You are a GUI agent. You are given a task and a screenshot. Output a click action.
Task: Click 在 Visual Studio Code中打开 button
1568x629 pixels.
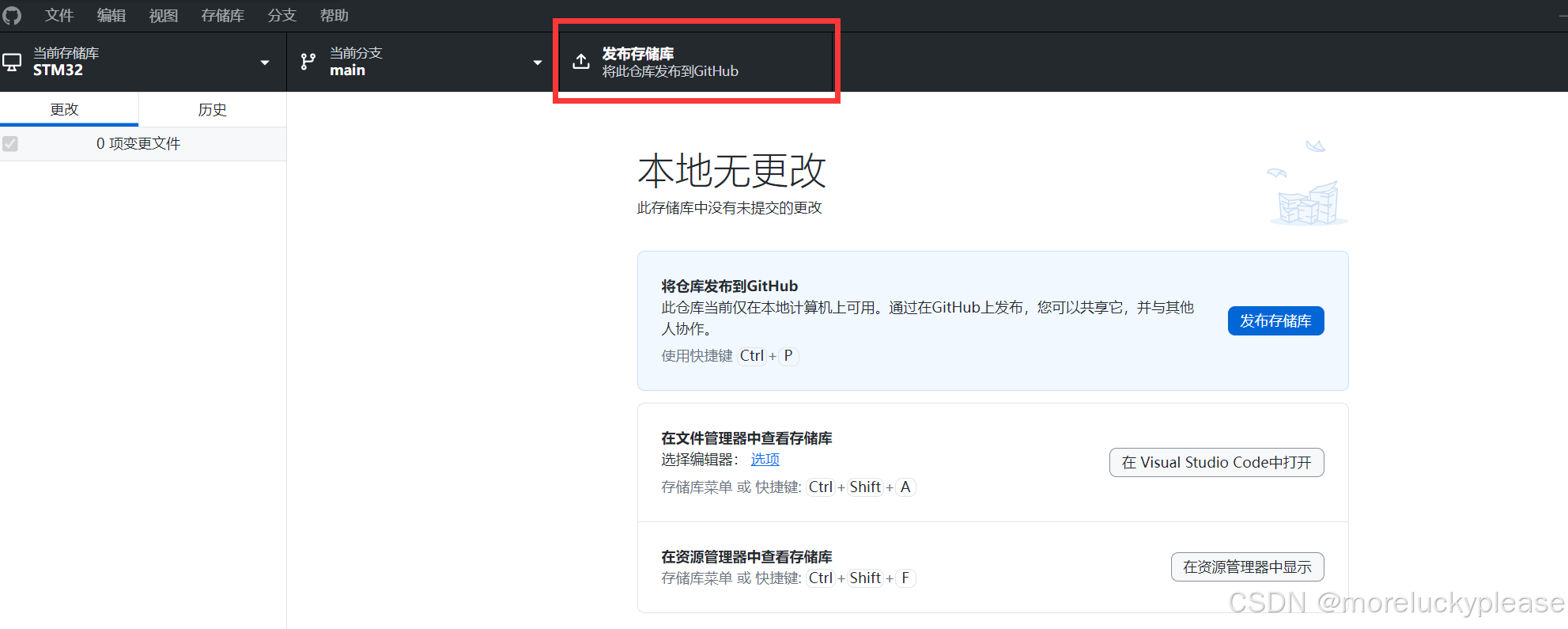pyautogui.click(x=1216, y=462)
